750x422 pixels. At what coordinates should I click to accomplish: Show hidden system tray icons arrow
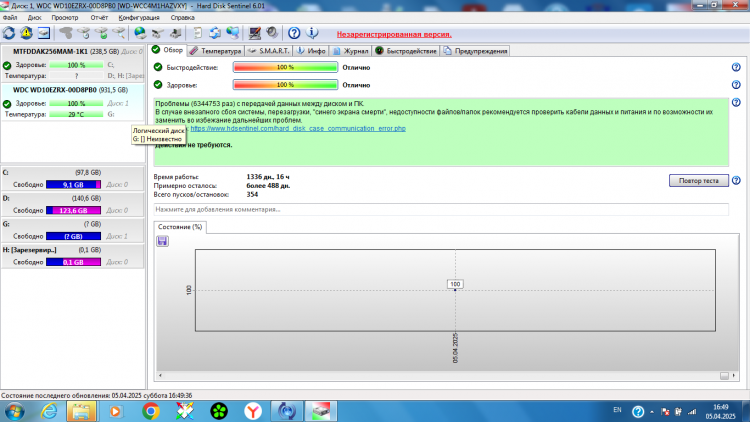(x=651, y=412)
